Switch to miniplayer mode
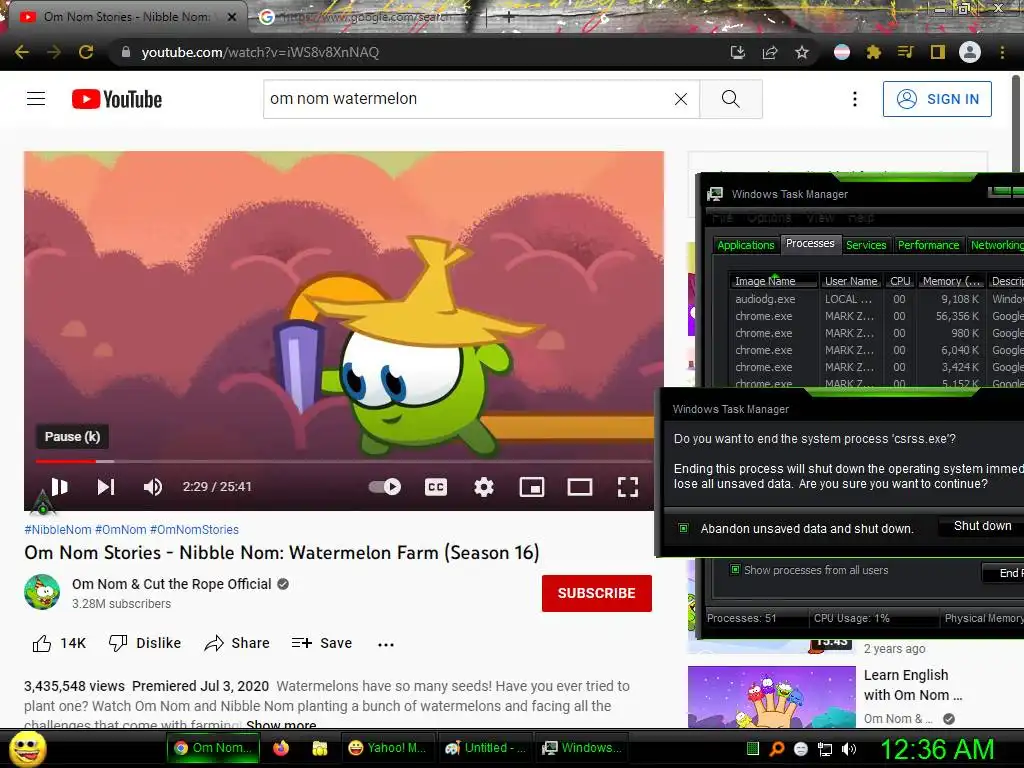This screenshot has width=1024, height=768. pyautogui.click(x=532, y=487)
